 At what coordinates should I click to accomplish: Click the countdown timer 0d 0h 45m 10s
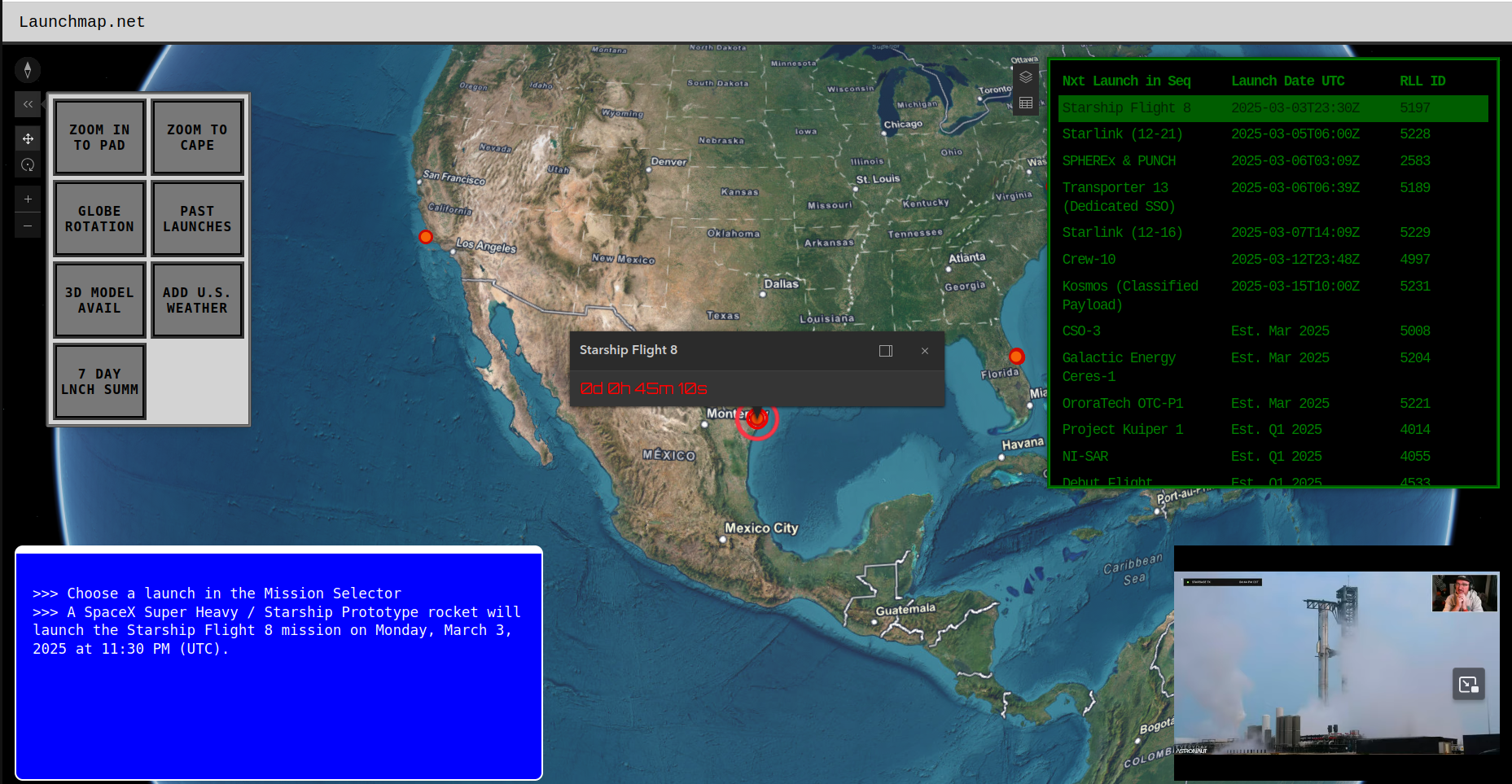pyautogui.click(x=643, y=389)
